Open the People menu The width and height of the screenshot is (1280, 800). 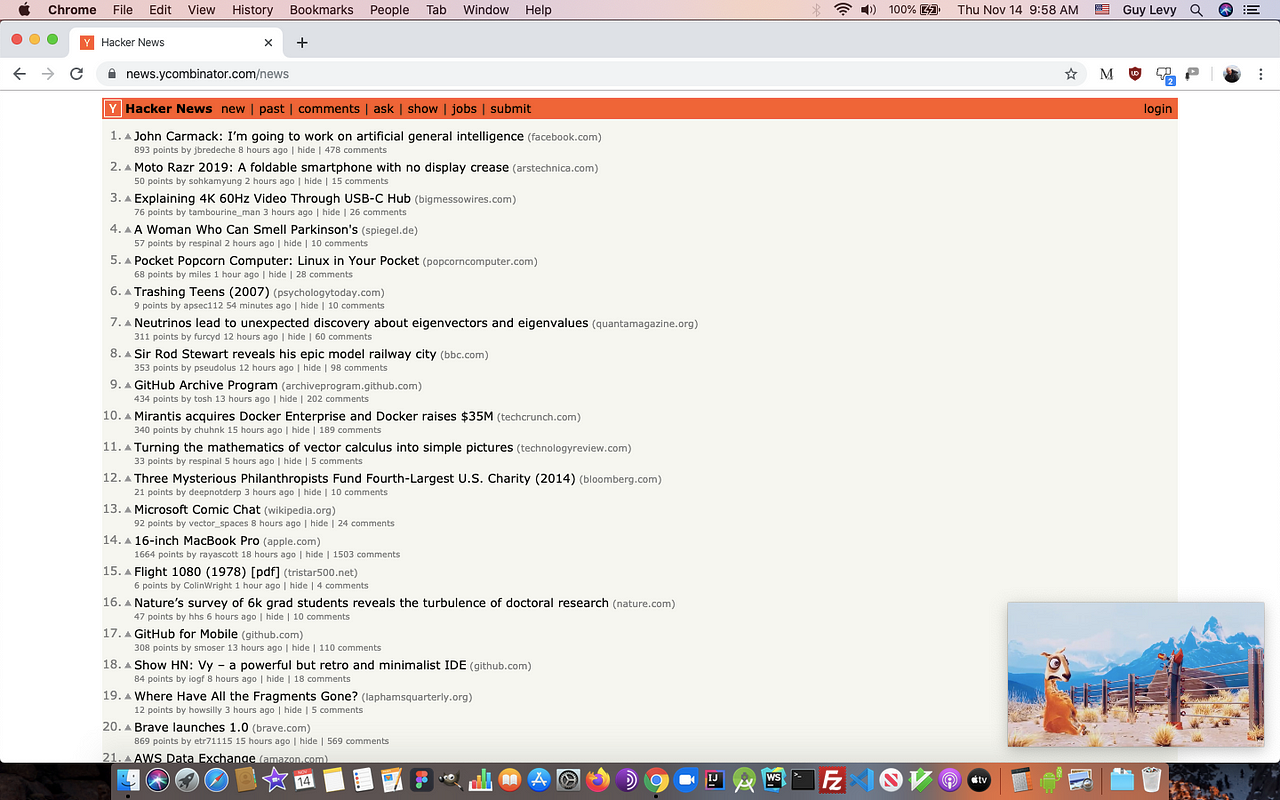pos(389,10)
